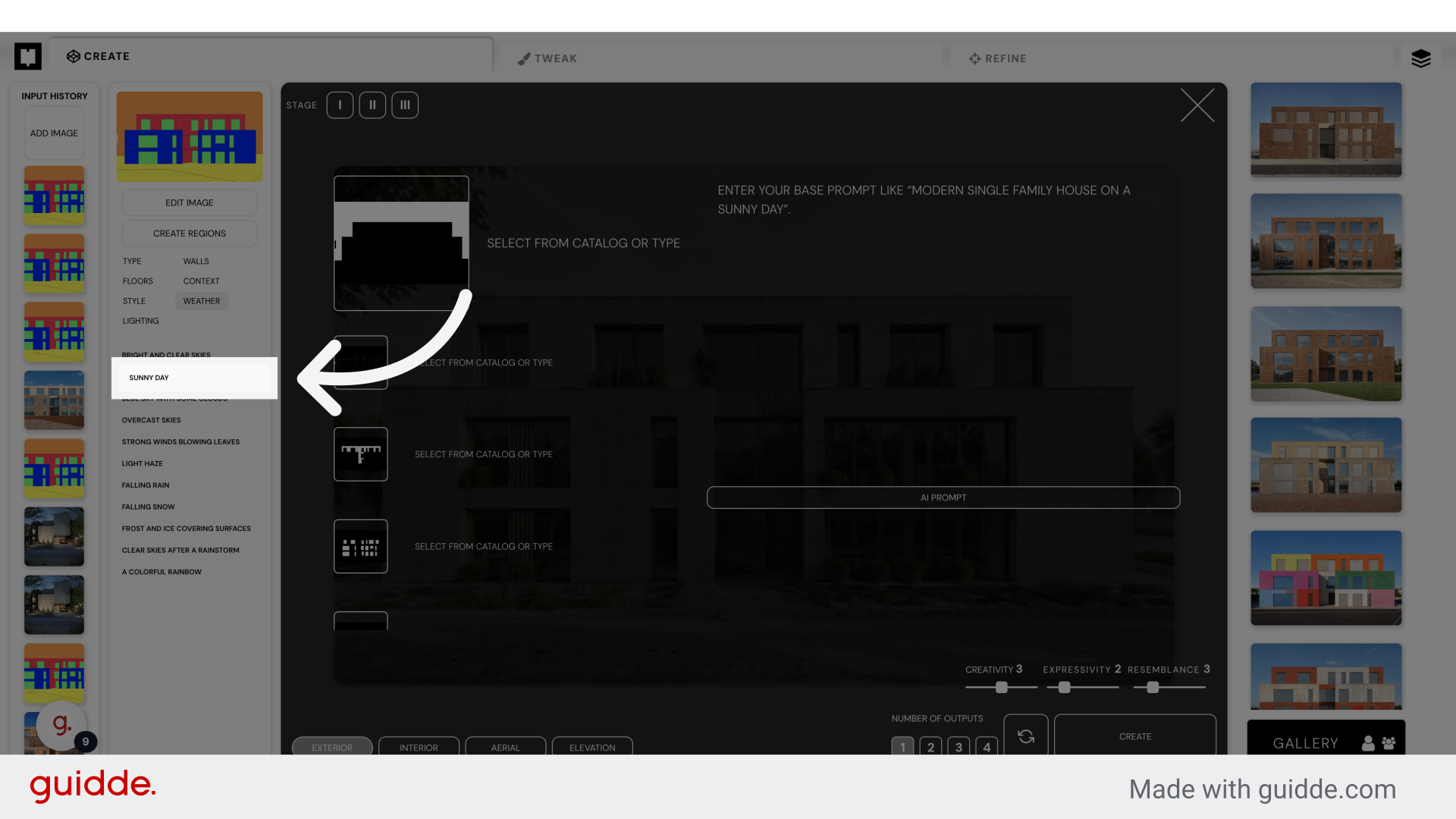The height and width of the screenshot is (819, 1456).
Task: Select the AERIAL view mode
Action: tap(505, 746)
